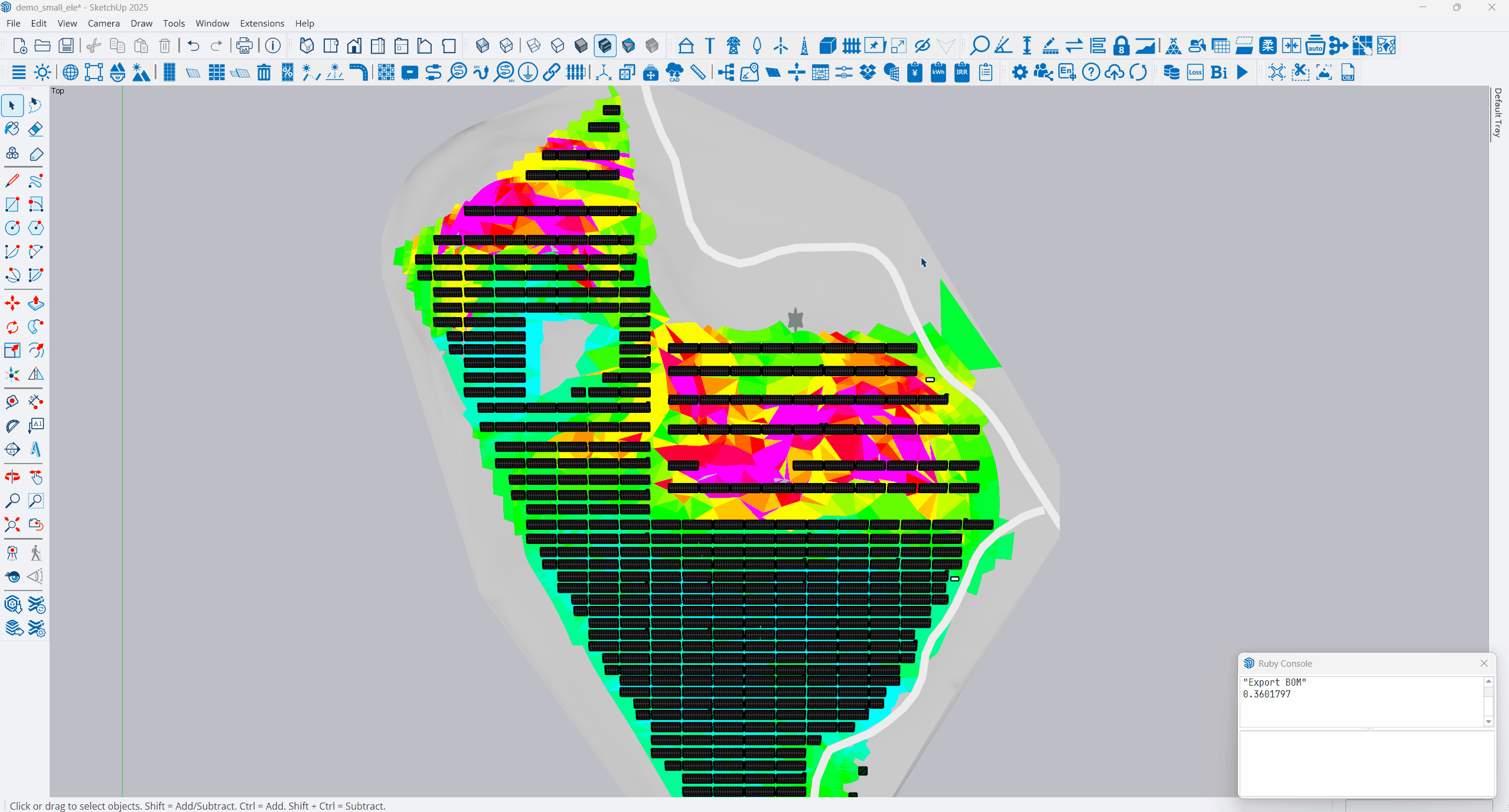Viewport: 1509px width, 812px height.
Task: Pick the Rotate tool
Action: [x=12, y=327]
